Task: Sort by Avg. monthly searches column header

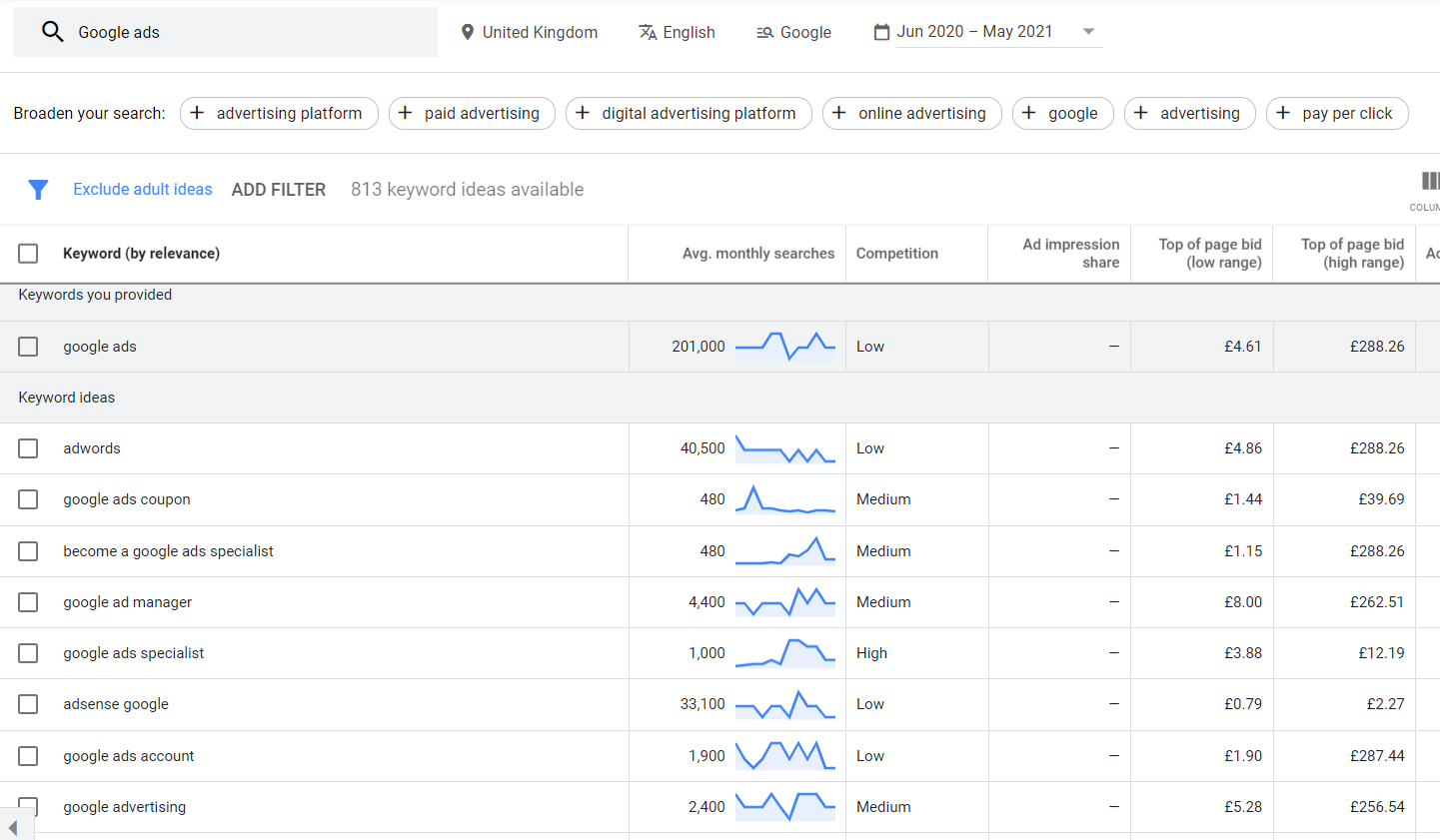Action: click(x=758, y=254)
